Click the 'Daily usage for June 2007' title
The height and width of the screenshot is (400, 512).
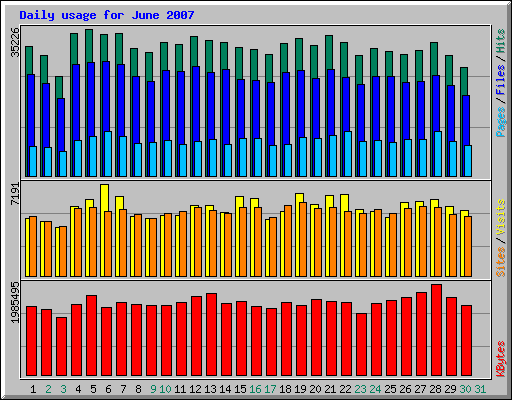107,15
